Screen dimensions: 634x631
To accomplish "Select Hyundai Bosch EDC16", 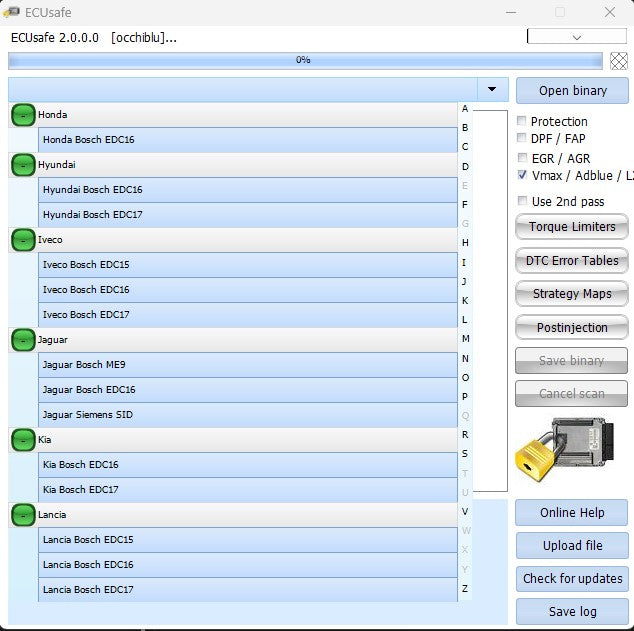I will (x=248, y=190).
